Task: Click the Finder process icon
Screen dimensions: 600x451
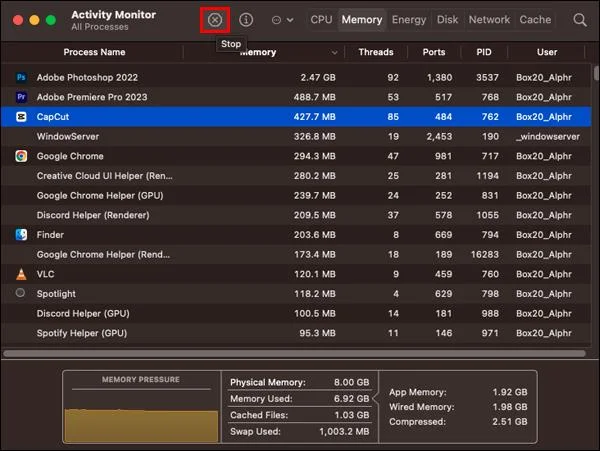Action: coord(21,234)
